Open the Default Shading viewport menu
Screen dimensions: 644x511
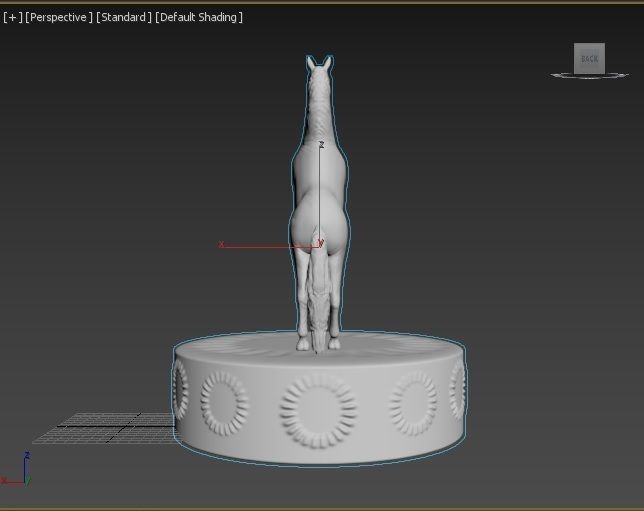point(199,17)
